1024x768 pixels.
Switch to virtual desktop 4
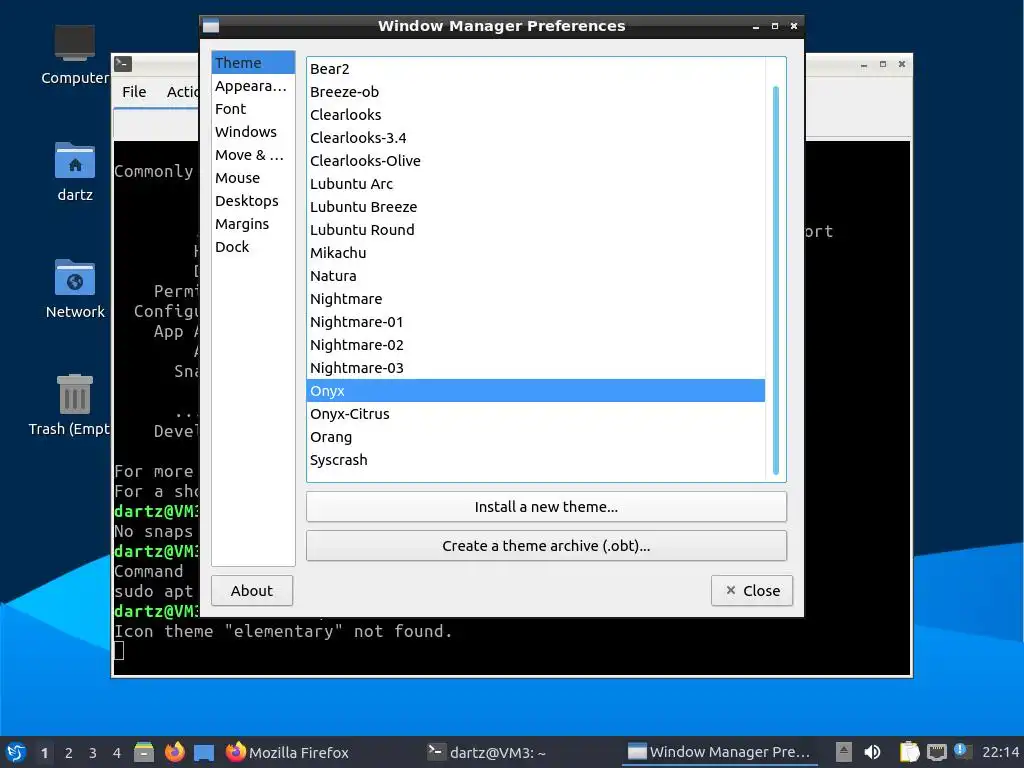click(117, 753)
